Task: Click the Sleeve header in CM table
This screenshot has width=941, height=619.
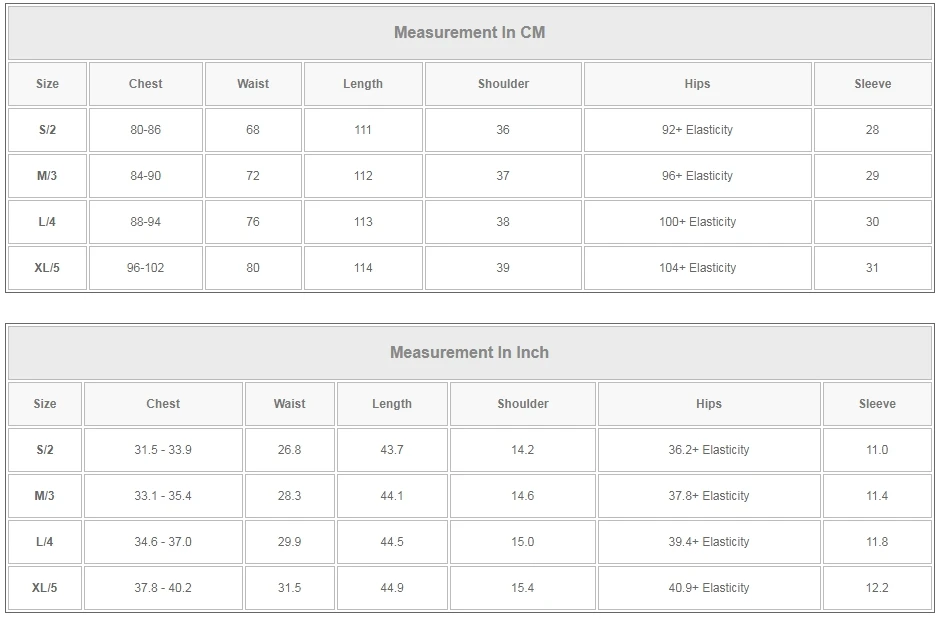Action: (x=872, y=84)
